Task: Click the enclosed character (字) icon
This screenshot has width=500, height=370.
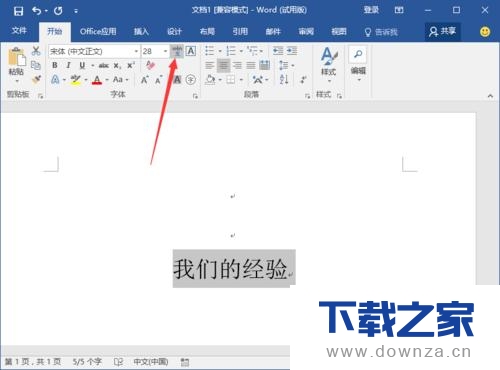Action: pyautogui.click(x=191, y=80)
